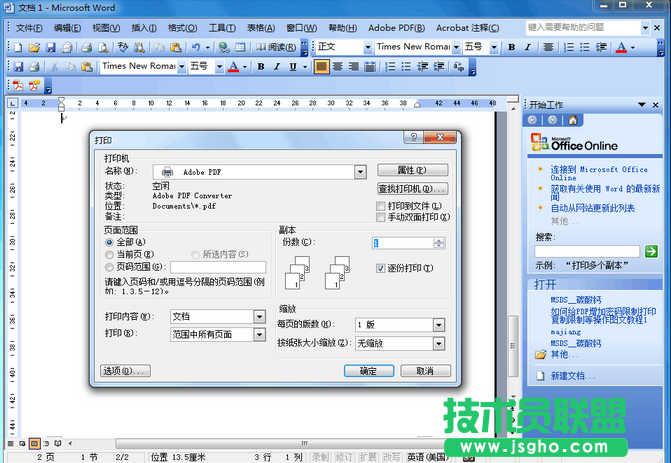Image resolution: width=671 pixels, height=463 pixels.
Task: Switch to Reading layout with 阅读(R) button
Action: click(x=276, y=47)
